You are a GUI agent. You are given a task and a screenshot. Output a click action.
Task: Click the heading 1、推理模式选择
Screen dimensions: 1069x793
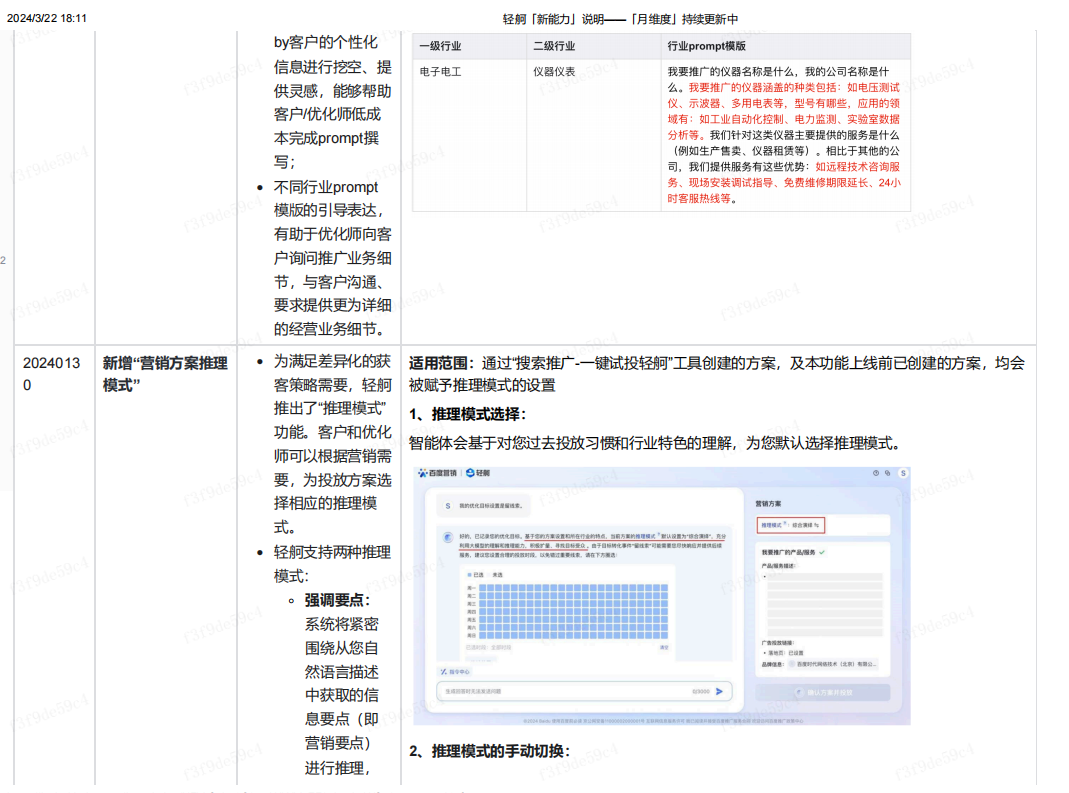(468, 414)
